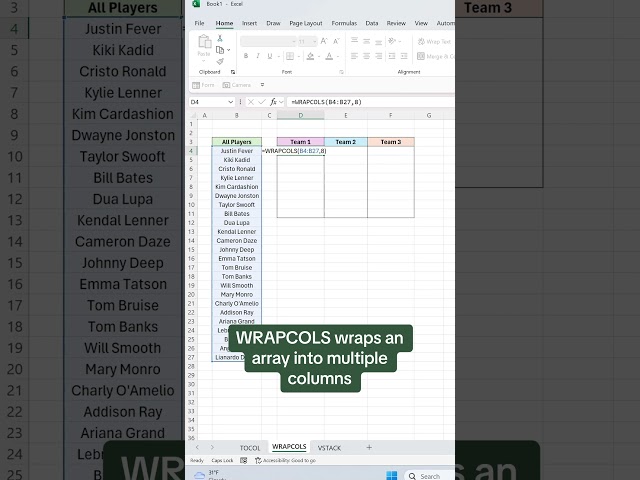Viewport: 640px width, 480px height.
Task: Switch to the VSTACK sheet tab
Action: [329, 448]
